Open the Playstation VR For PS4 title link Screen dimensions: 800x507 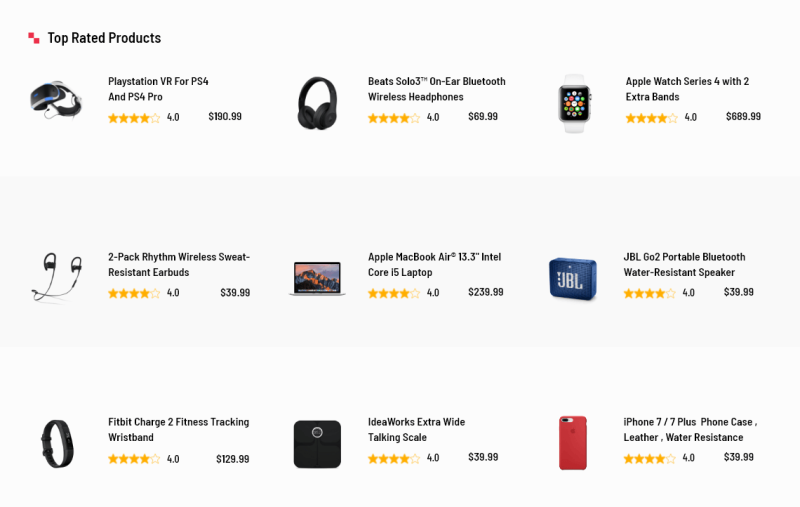click(x=158, y=89)
